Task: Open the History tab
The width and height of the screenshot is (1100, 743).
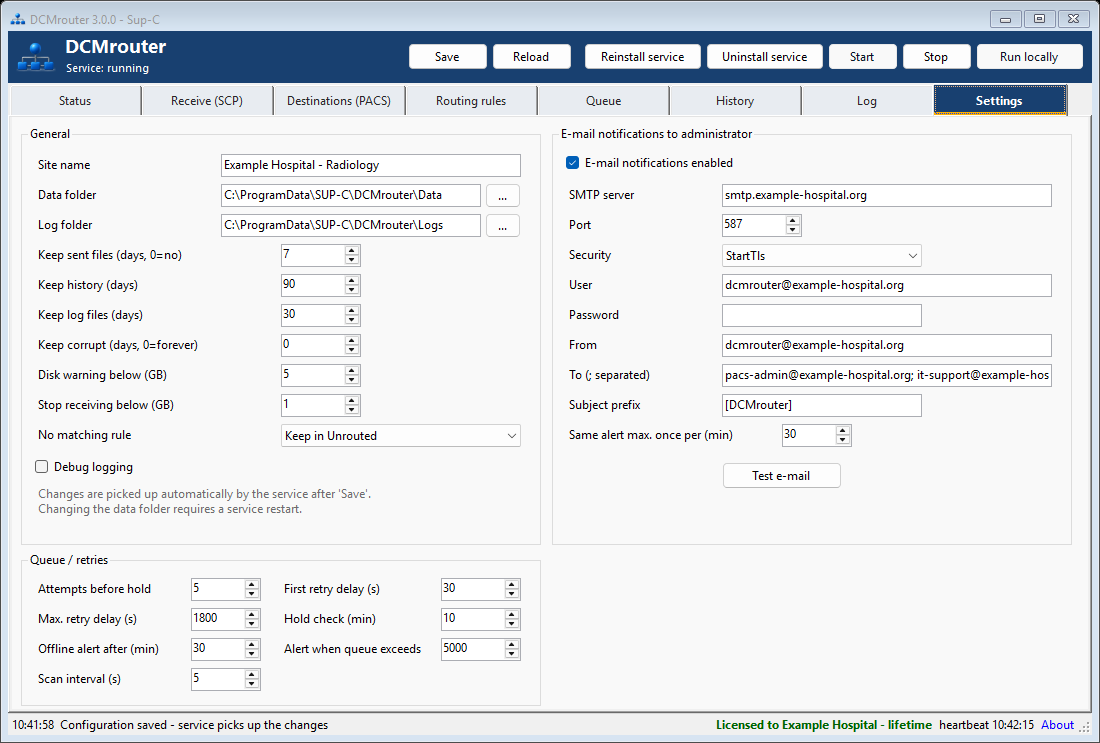Action: tap(735, 100)
